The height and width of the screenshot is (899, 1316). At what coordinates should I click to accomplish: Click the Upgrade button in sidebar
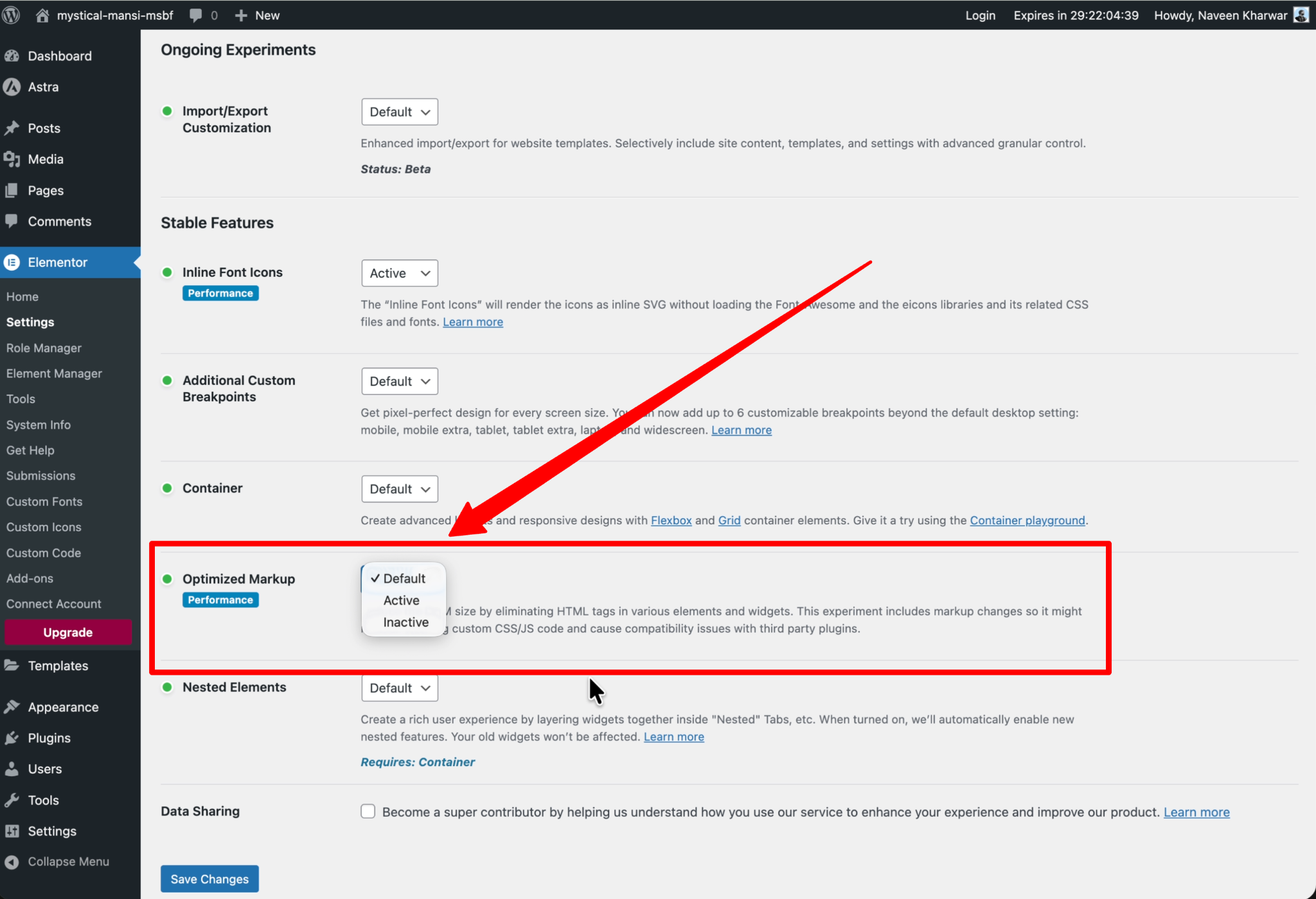pos(68,632)
